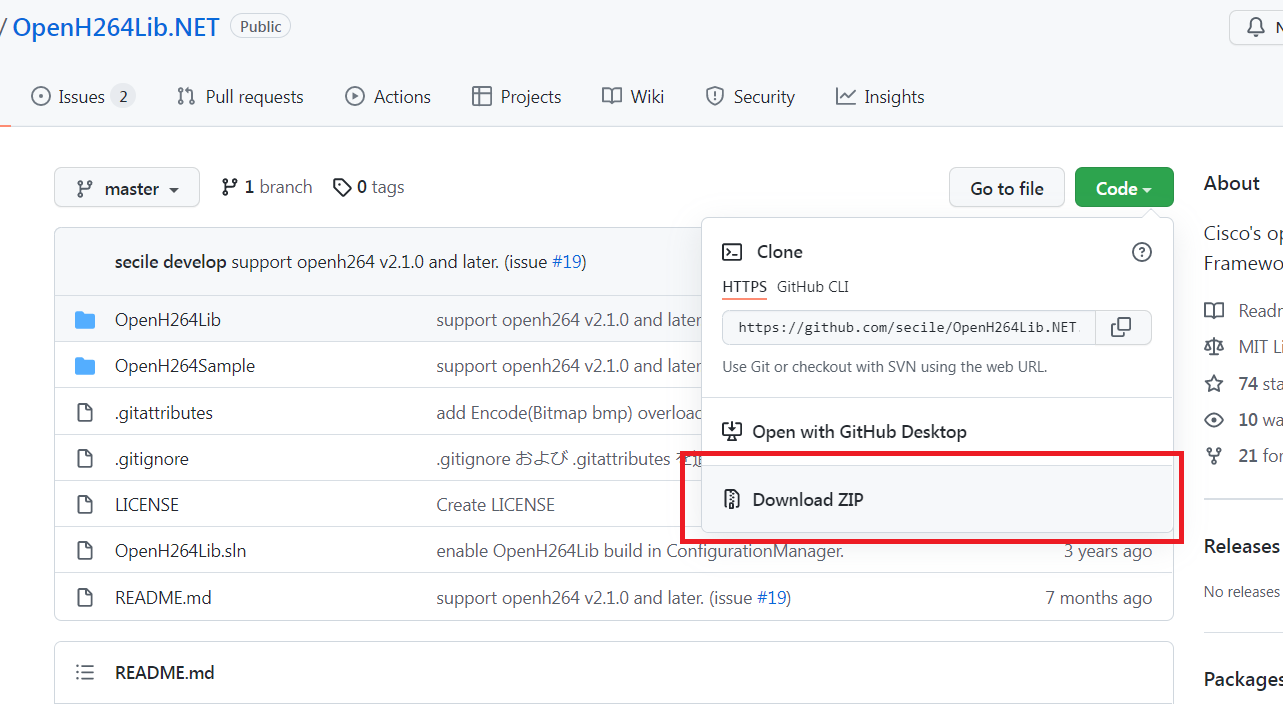Click the Readme book icon in About
The image size is (1283, 704).
coord(1214,311)
